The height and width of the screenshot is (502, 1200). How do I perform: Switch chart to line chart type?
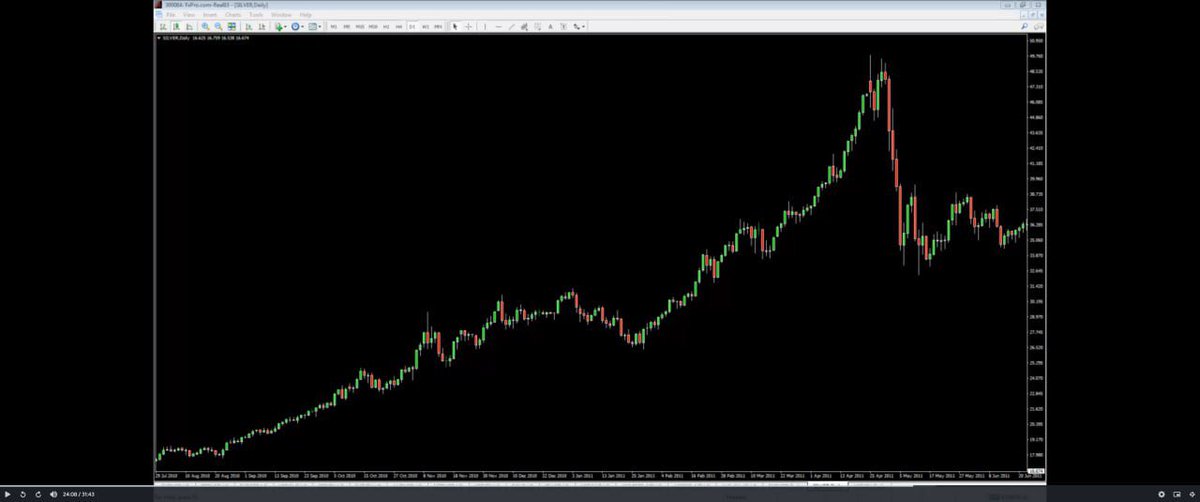click(x=189, y=27)
